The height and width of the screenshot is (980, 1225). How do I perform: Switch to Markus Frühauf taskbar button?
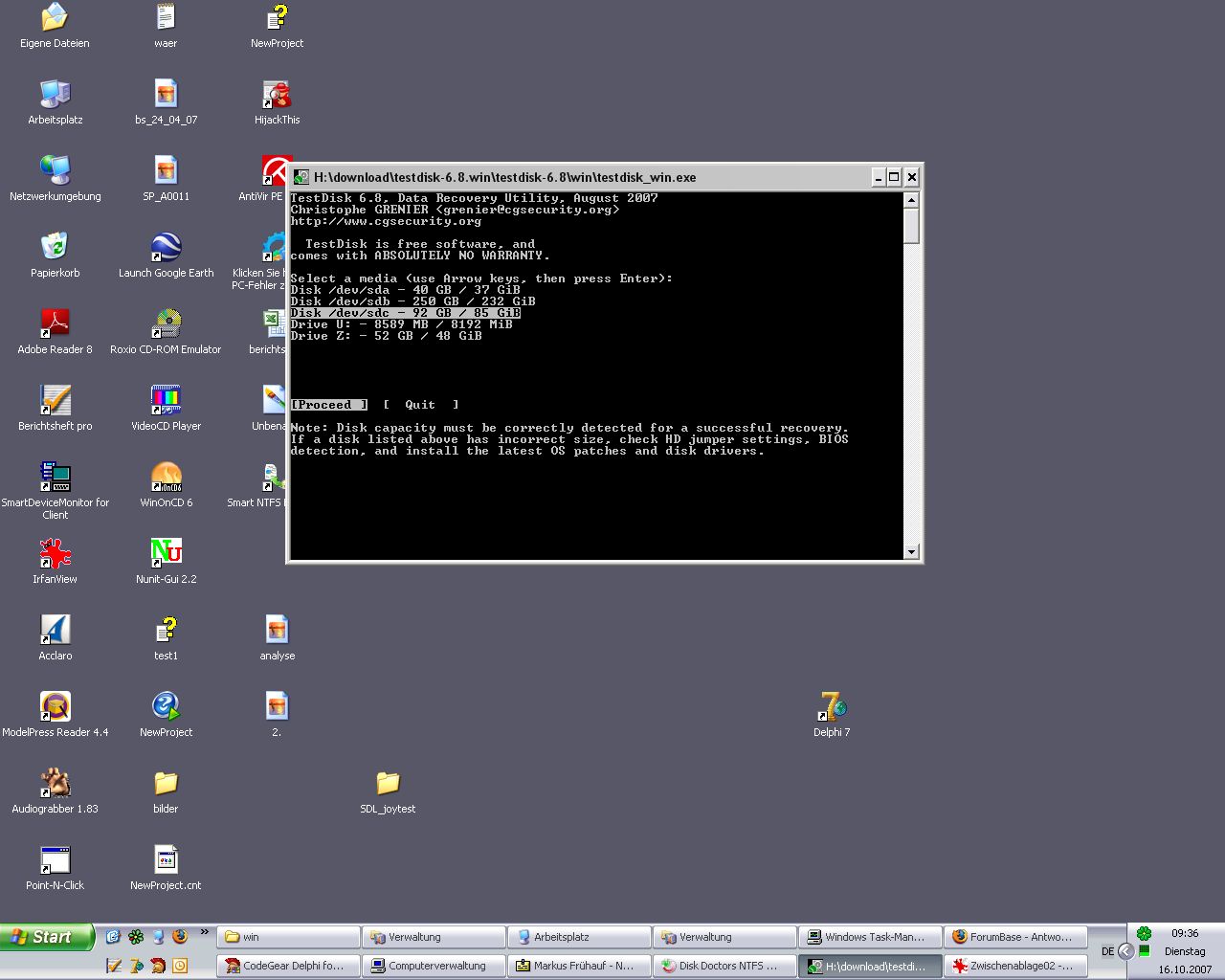click(579, 966)
